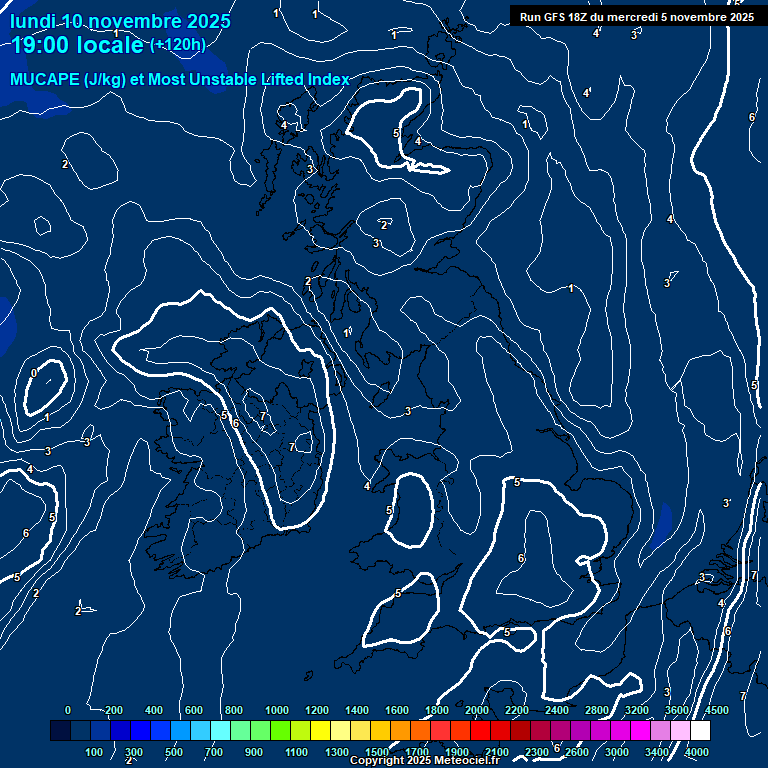This screenshot has height=768, width=768.
Task: Click the legend value '1200'
Action: pos(317,710)
